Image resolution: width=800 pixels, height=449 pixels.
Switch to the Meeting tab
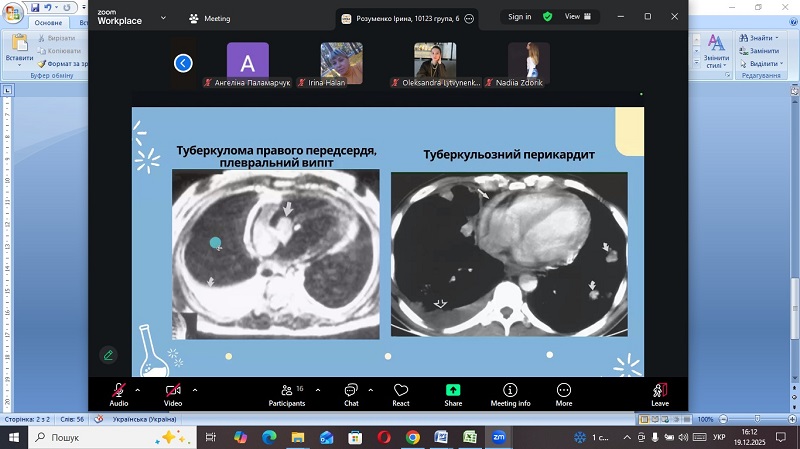pos(210,18)
